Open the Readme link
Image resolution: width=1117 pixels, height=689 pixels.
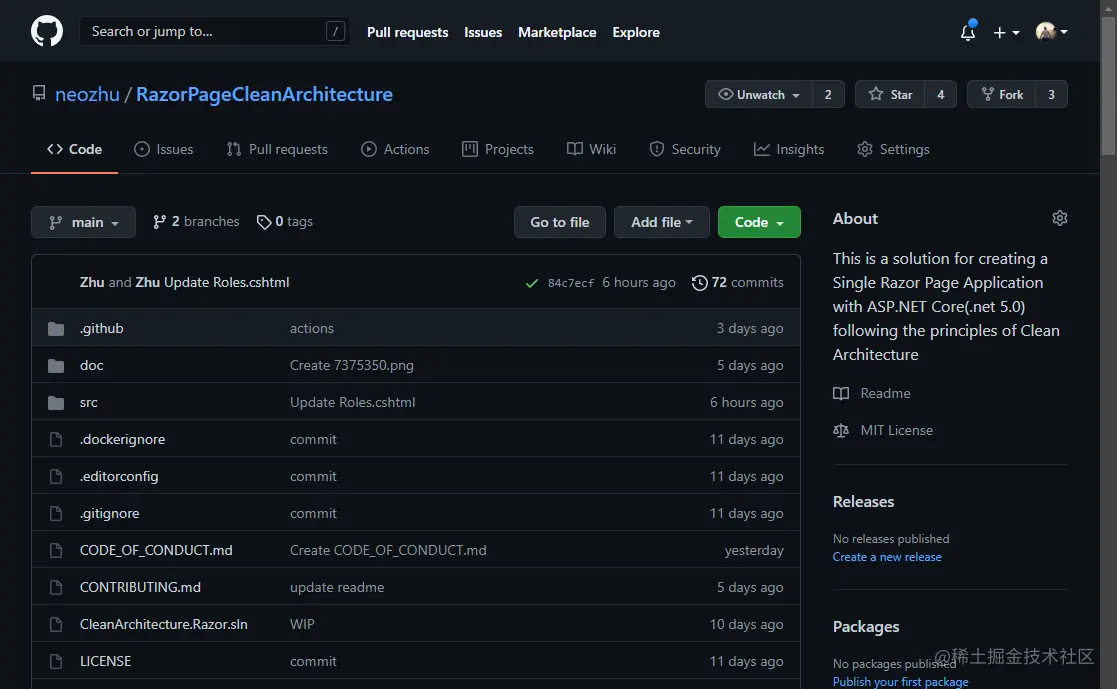pos(885,393)
